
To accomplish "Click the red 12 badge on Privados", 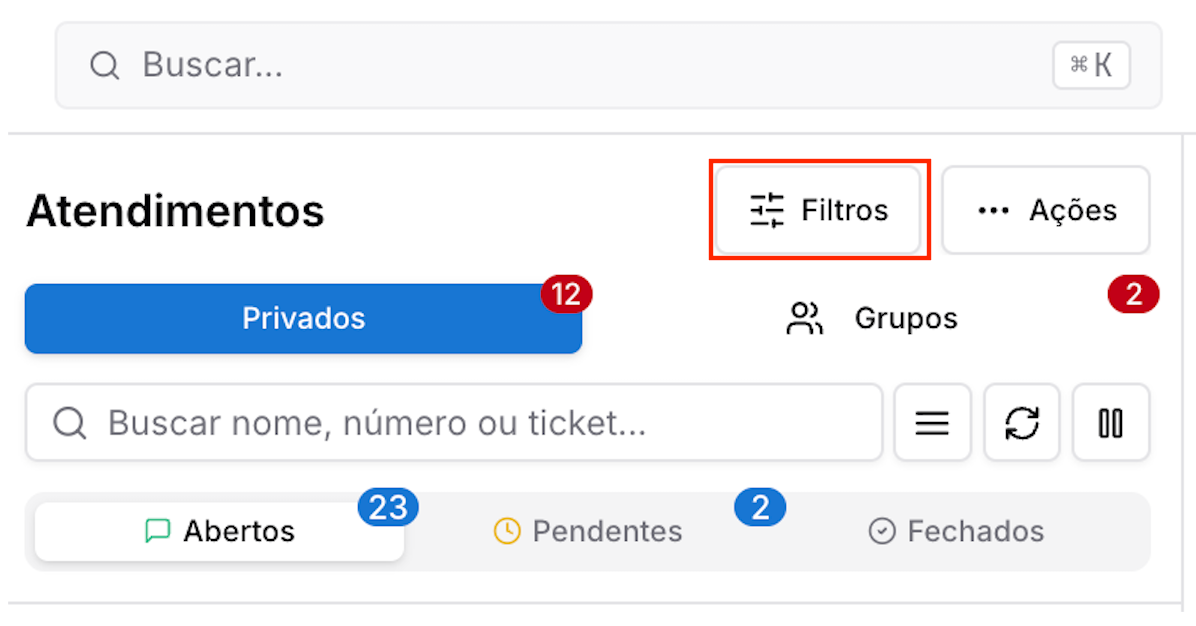I will pos(567,294).
